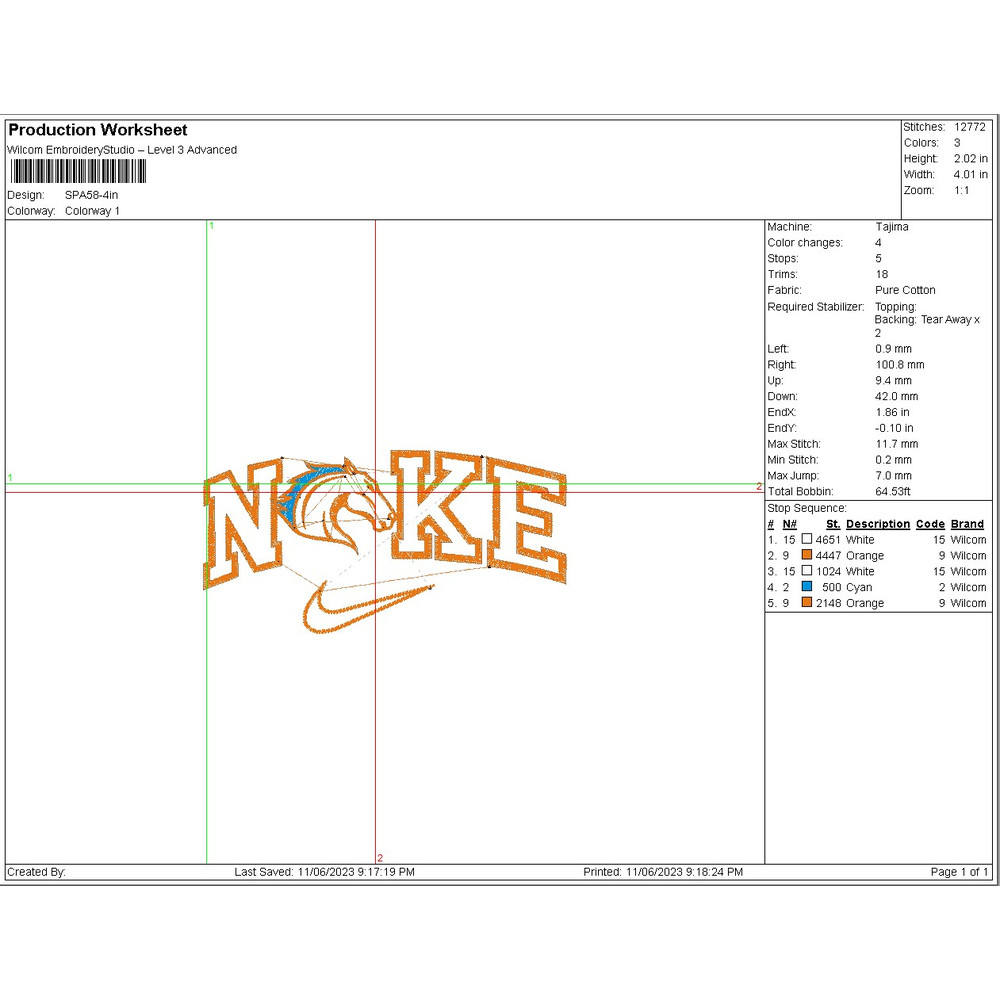Click the Page 1 of 1 footer text
The width and height of the screenshot is (1000, 1000).
(x=959, y=872)
